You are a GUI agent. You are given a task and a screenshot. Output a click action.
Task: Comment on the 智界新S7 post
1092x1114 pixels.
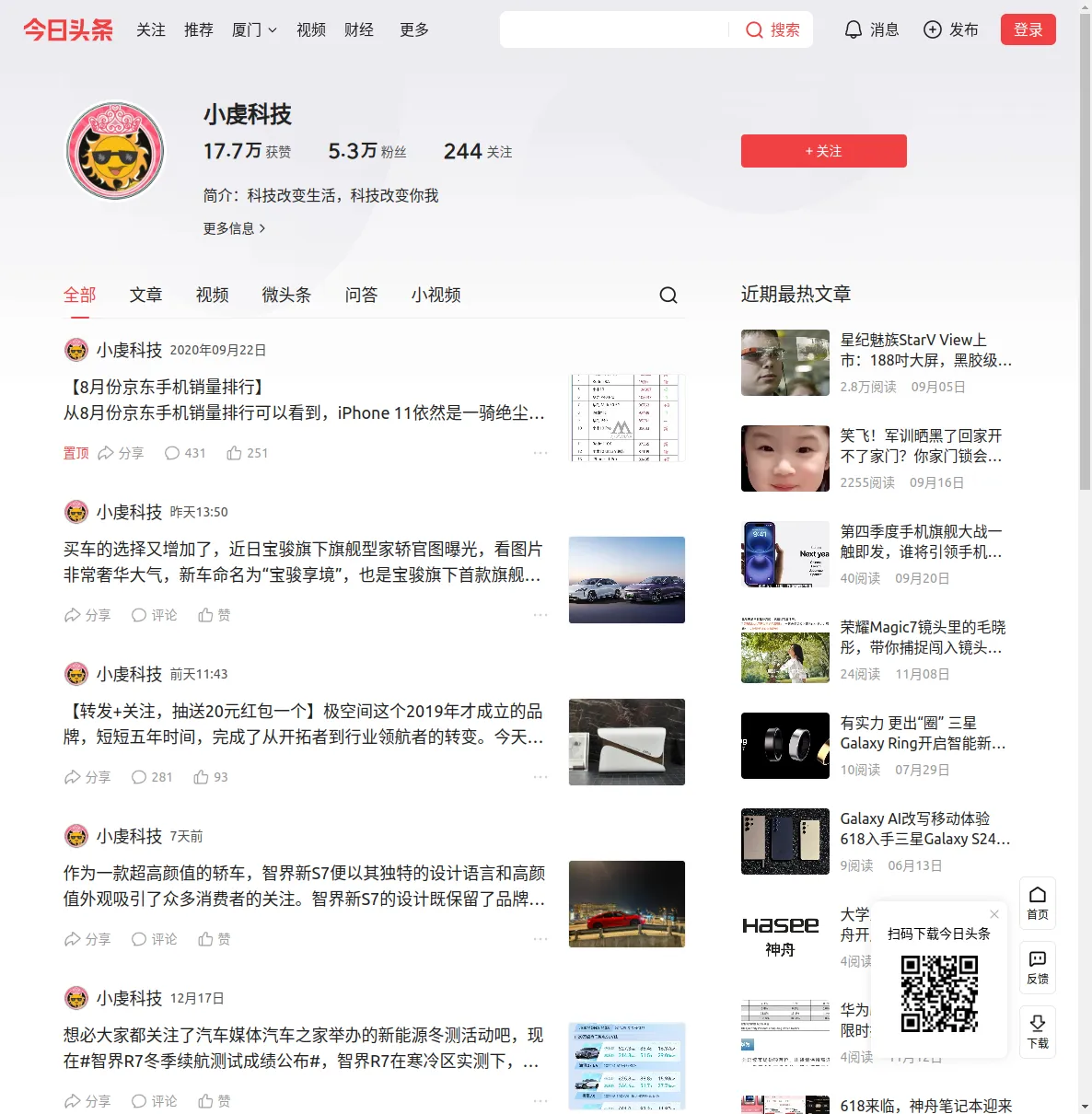click(x=154, y=939)
